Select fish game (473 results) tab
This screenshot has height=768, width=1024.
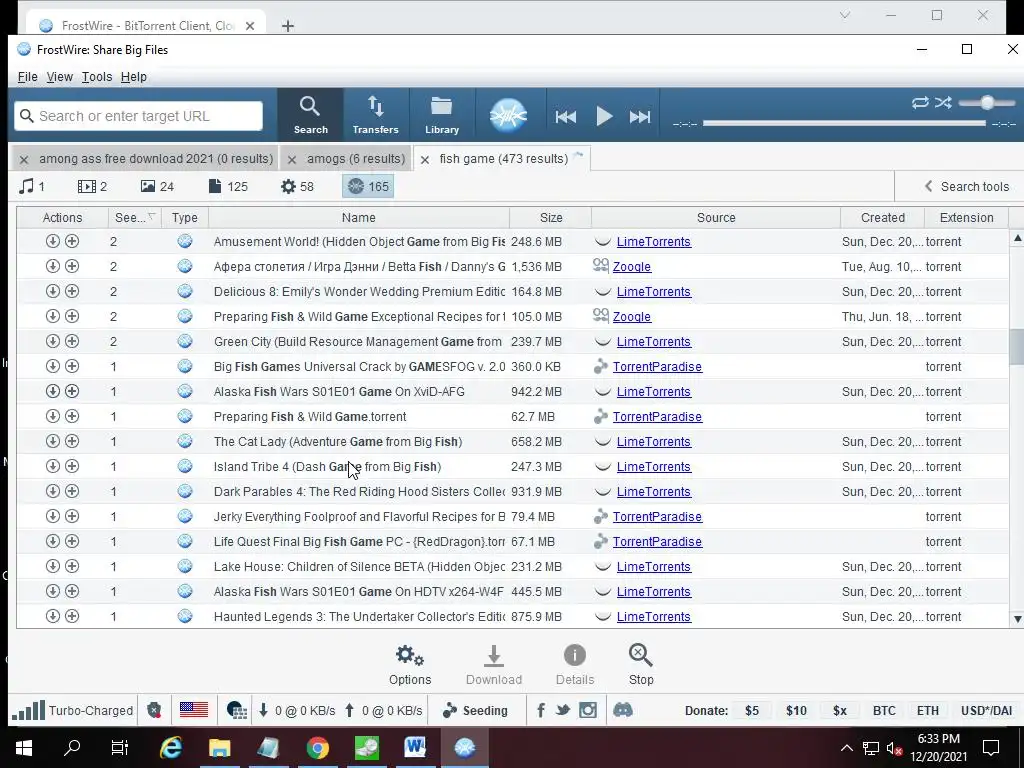click(504, 159)
